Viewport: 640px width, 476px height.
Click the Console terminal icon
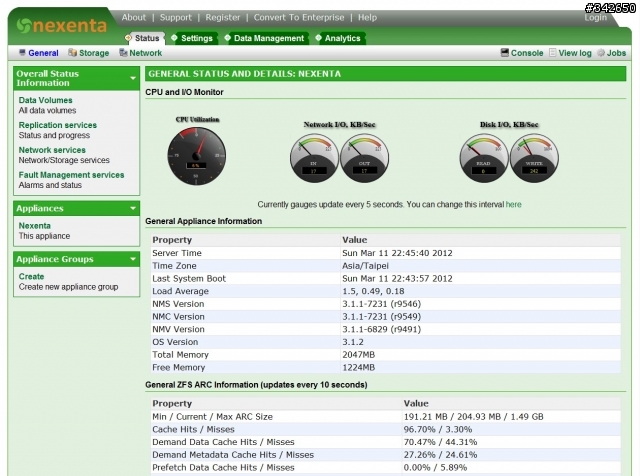[505, 53]
